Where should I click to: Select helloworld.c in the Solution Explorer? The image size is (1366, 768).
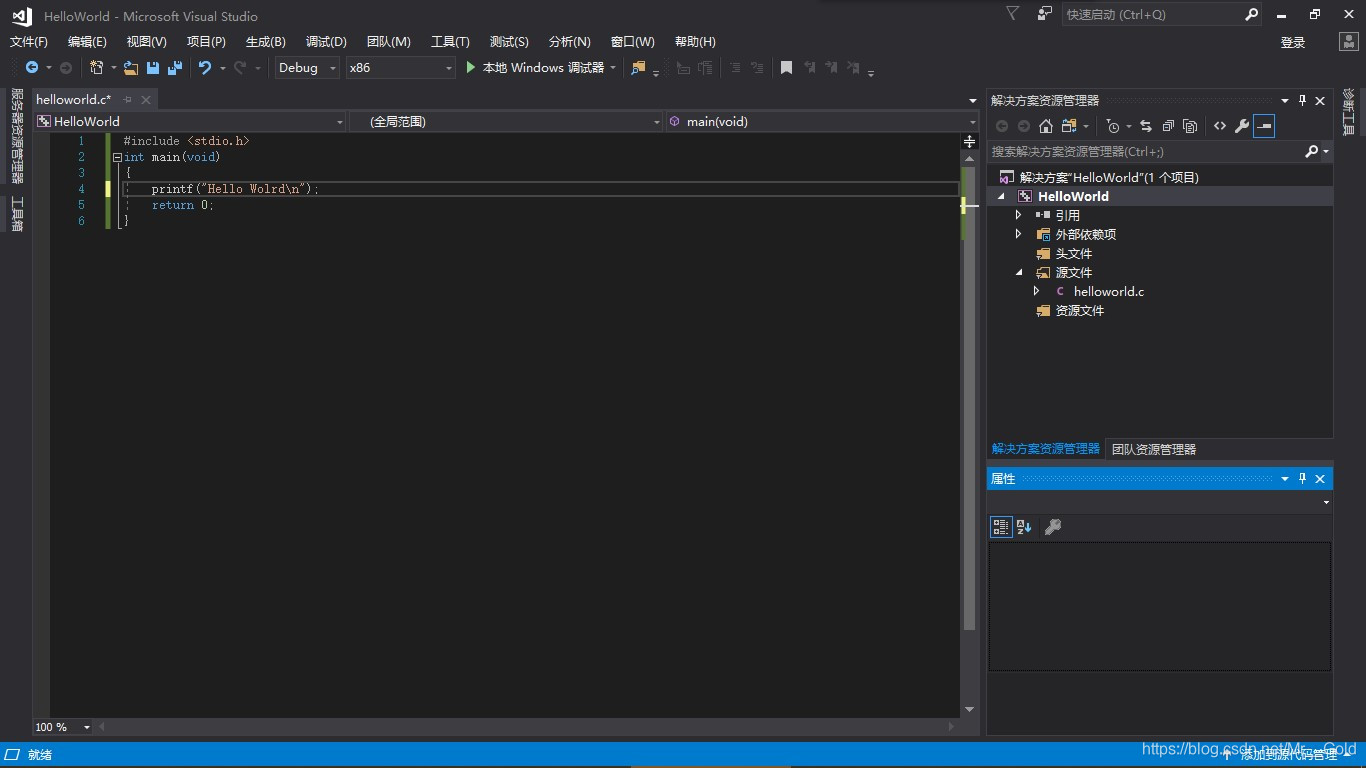coord(1109,292)
